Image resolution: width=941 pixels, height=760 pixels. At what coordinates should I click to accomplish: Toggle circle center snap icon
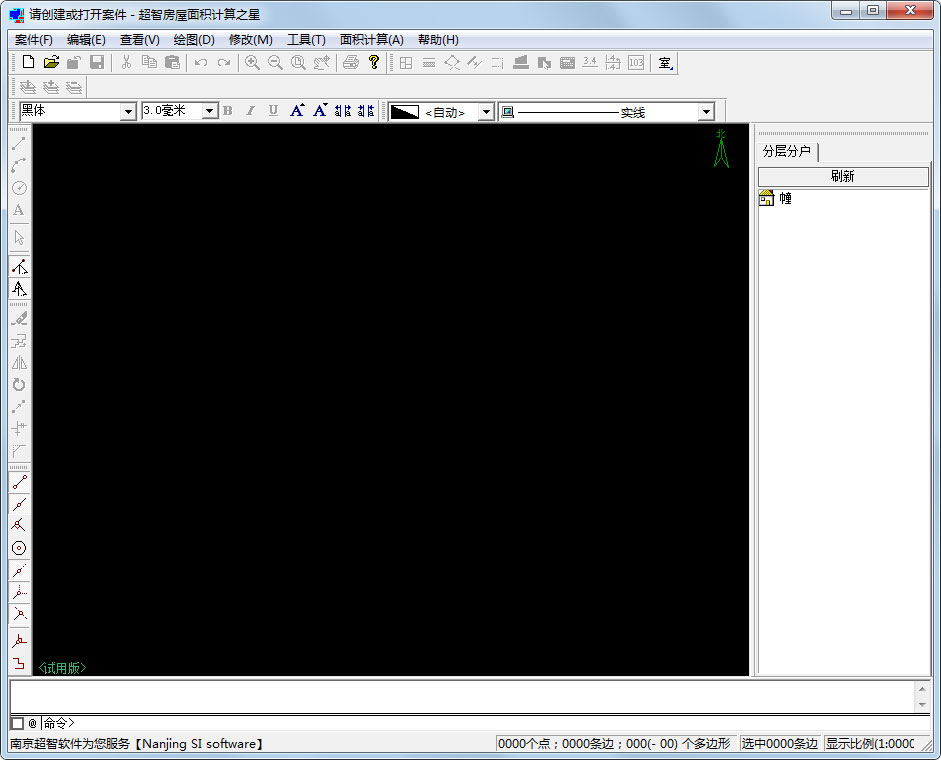(19, 548)
